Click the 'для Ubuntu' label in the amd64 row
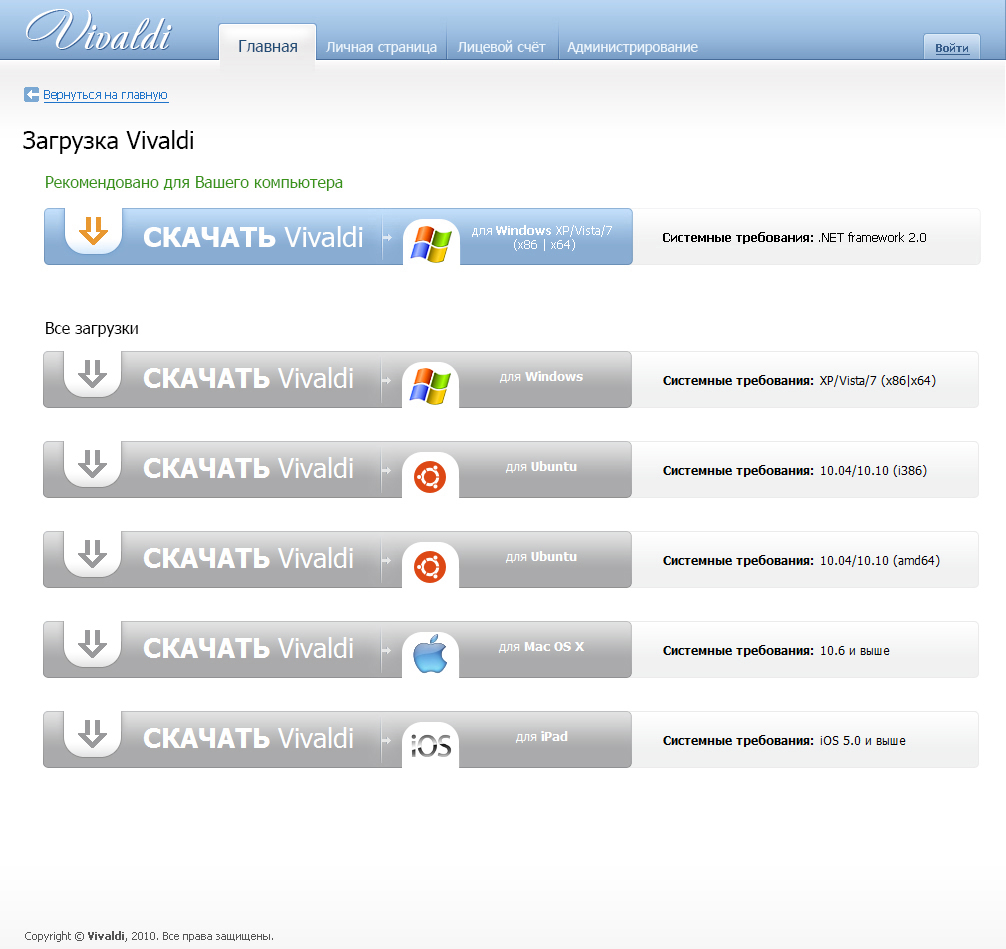This screenshot has height=949, width=1006. [x=541, y=556]
